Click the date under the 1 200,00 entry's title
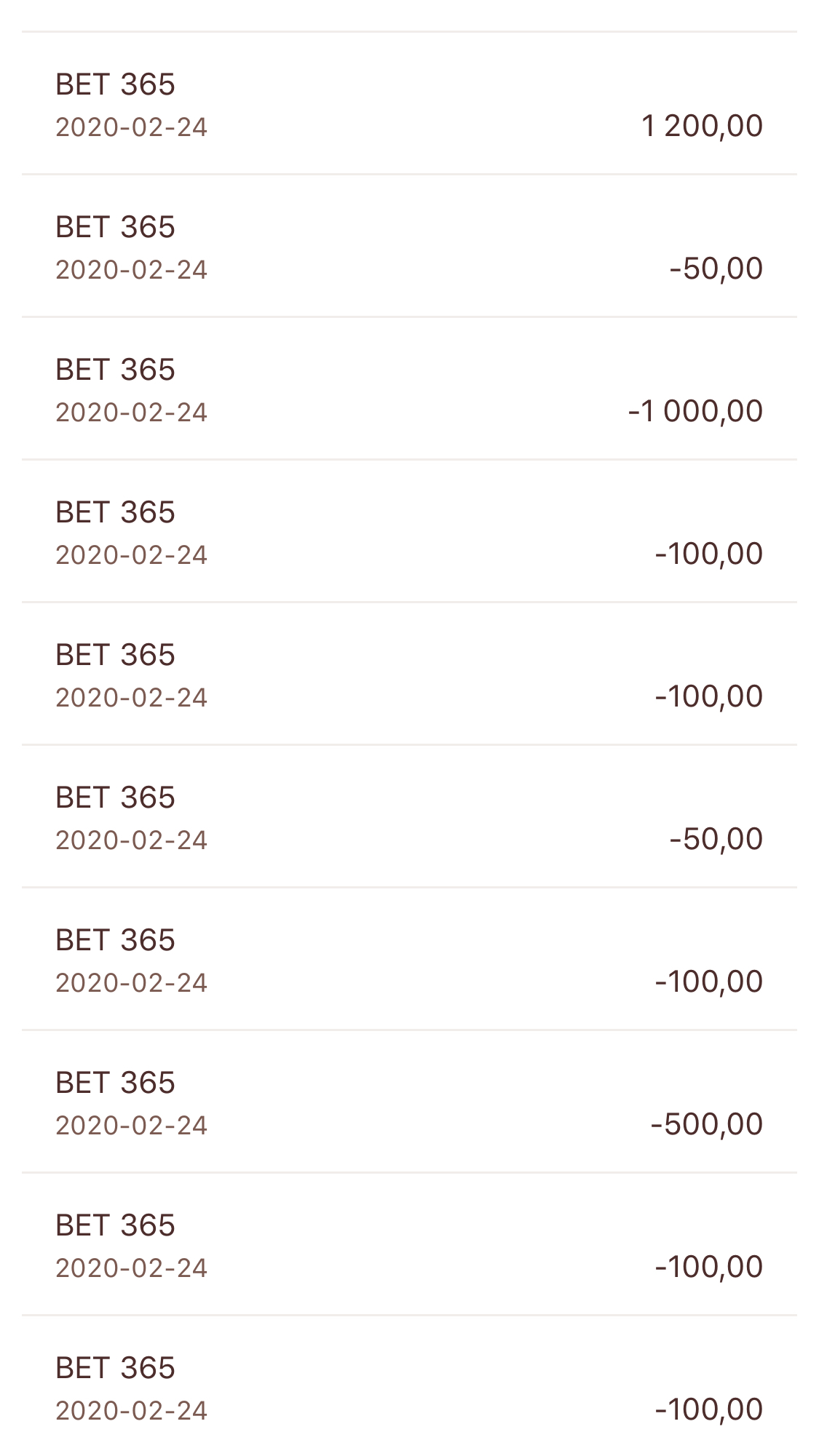 132,127
